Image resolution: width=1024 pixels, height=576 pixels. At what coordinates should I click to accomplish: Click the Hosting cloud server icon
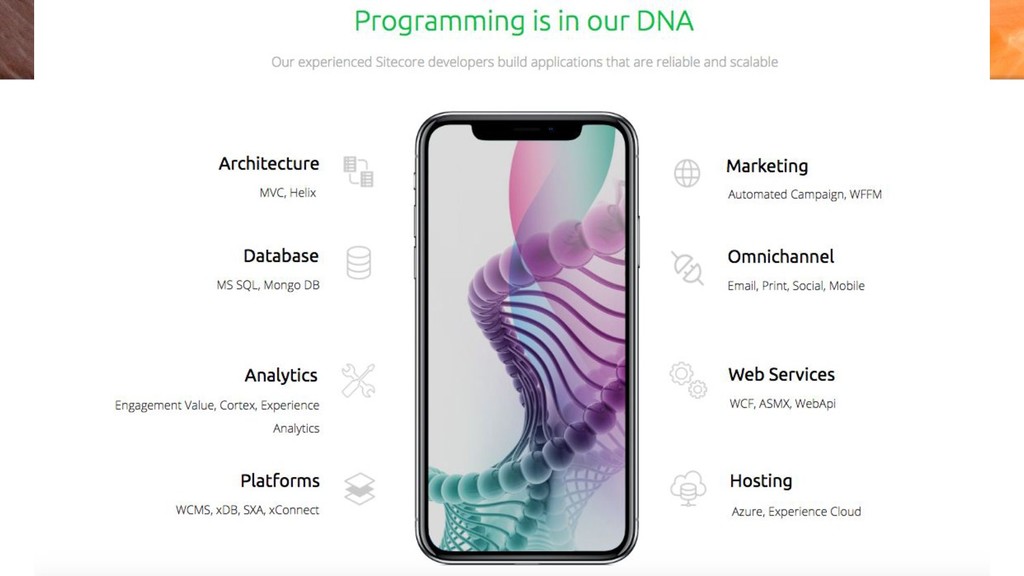click(x=688, y=488)
